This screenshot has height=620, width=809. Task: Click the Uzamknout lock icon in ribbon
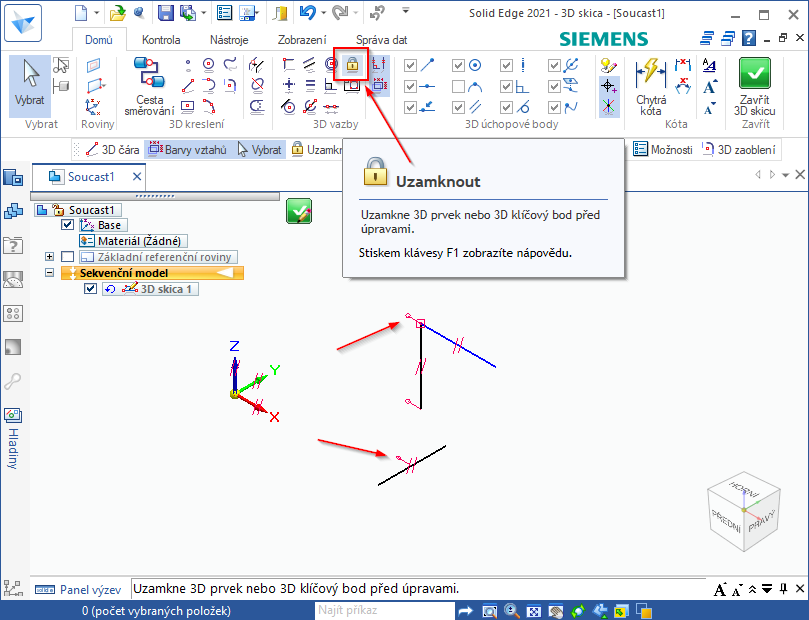[x=352, y=66]
